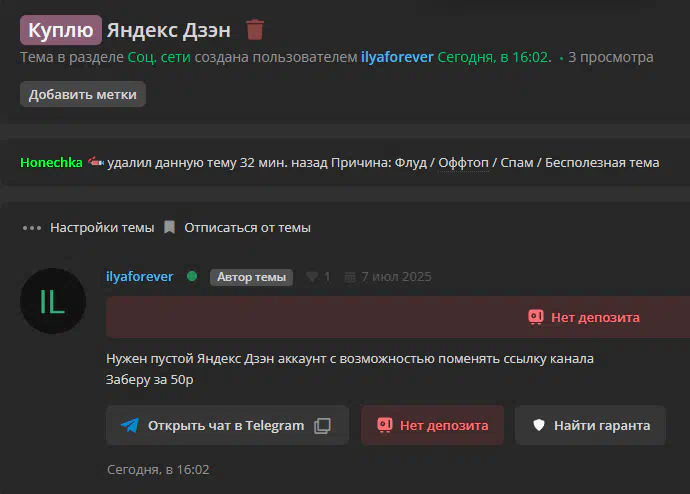Click the registration date 7 июл 2025
The image size is (690, 494).
396,277
